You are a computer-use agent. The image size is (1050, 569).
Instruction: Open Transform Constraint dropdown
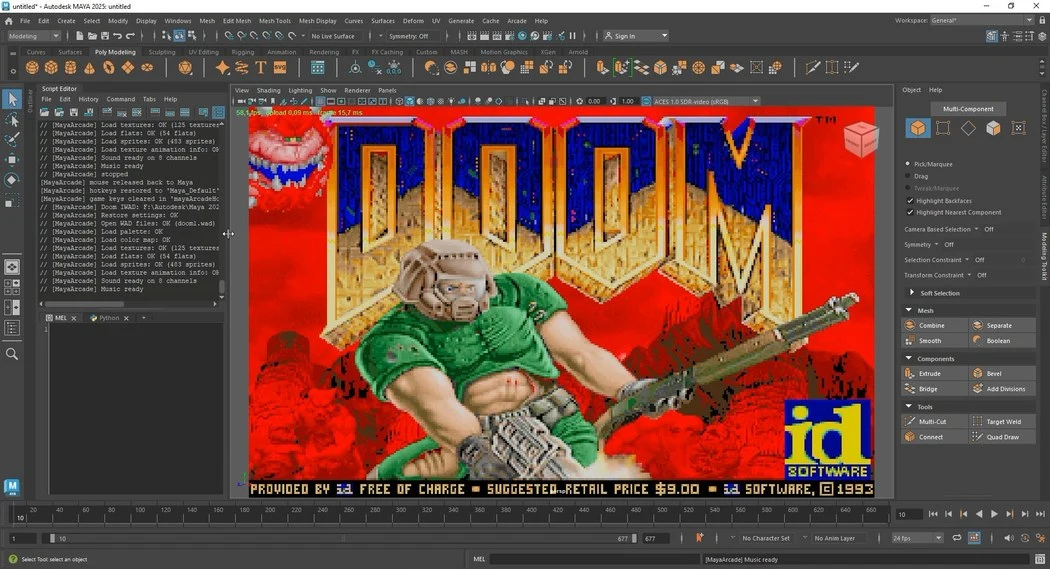coord(969,275)
